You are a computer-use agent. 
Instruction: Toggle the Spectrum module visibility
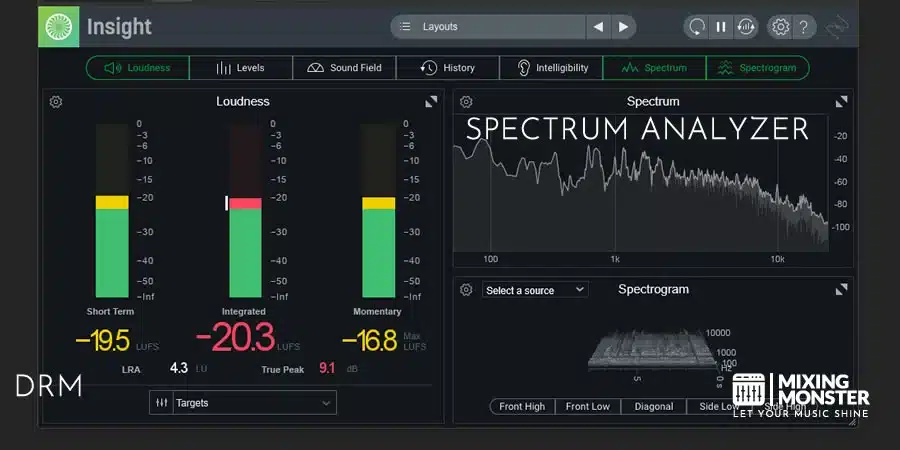(654, 68)
